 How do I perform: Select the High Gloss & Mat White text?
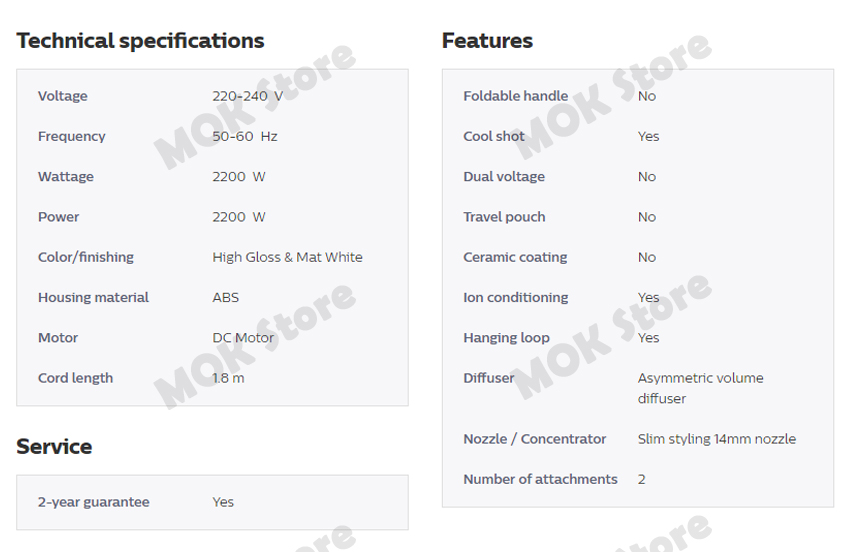[287, 257]
